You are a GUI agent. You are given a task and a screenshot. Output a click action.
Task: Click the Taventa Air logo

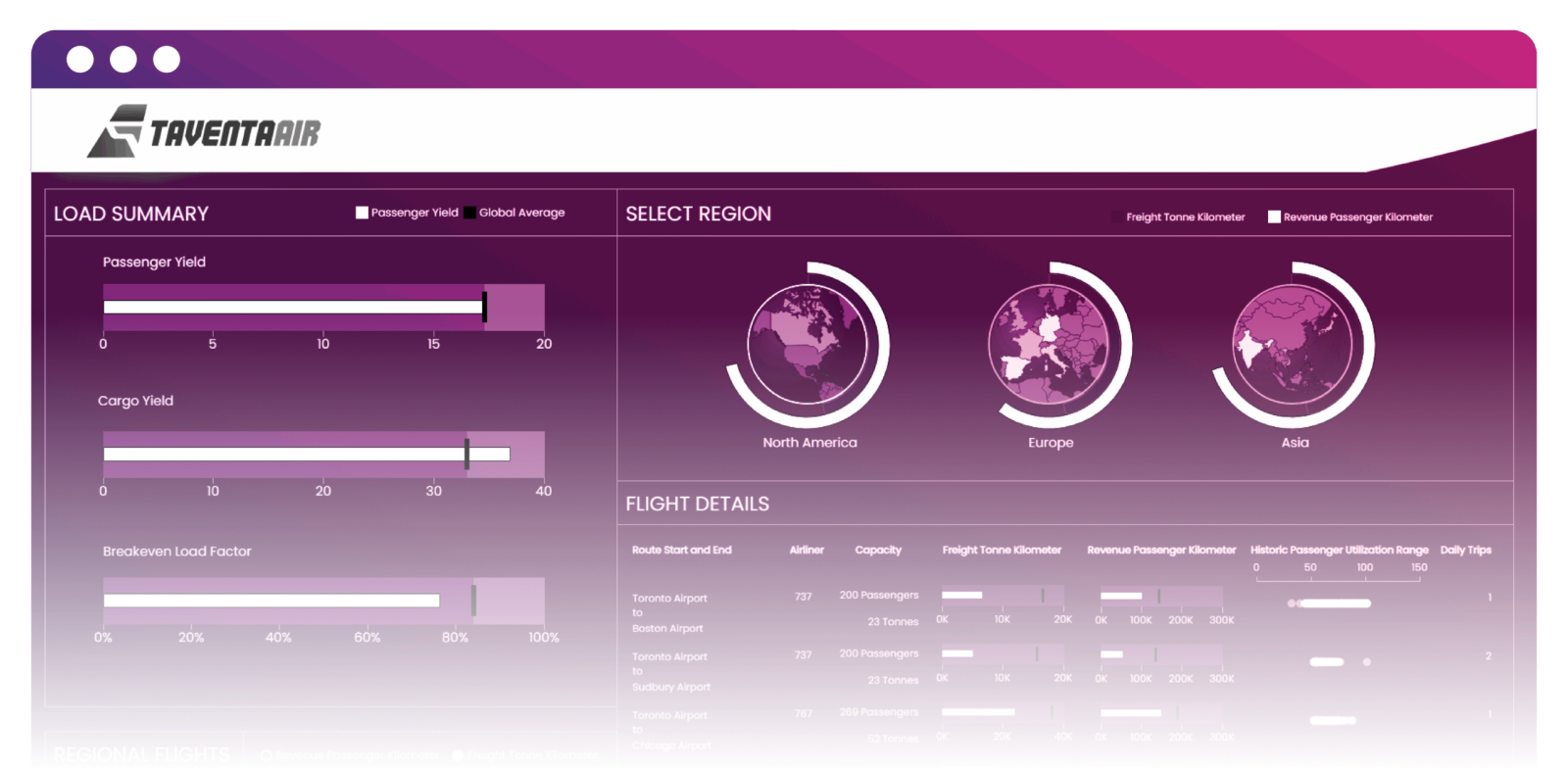click(x=204, y=131)
